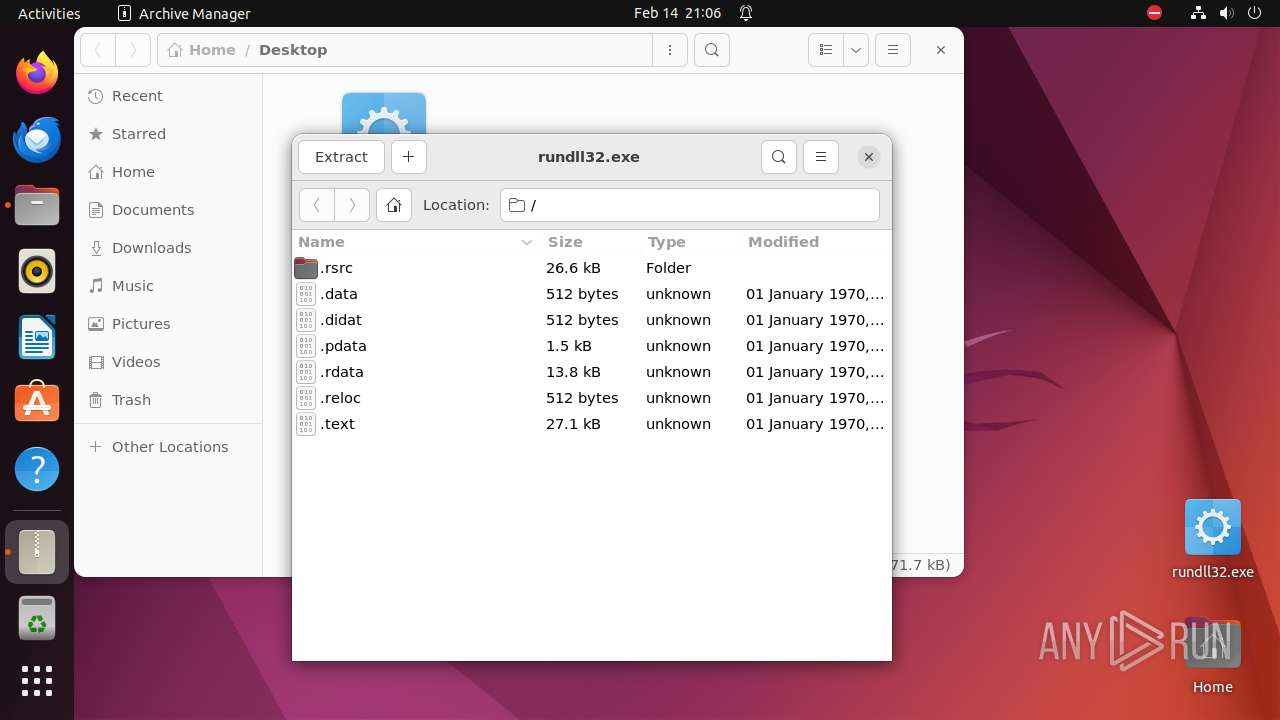Open power menu in top bar
1280x720 pixels.
(1256, 13)
